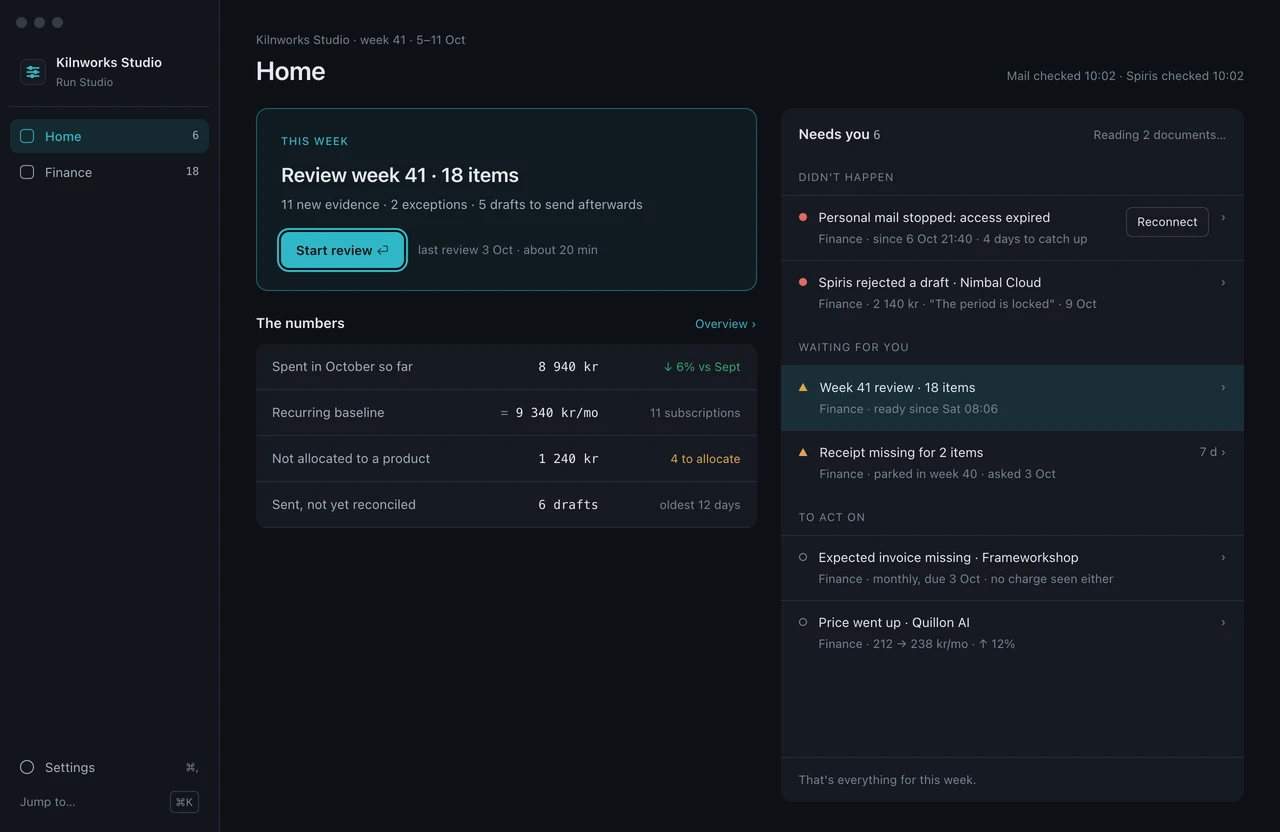Click the red dot beside Personal mail stopped
The height and width of the screenshot is (832, 1280).
tap(803, 217)
